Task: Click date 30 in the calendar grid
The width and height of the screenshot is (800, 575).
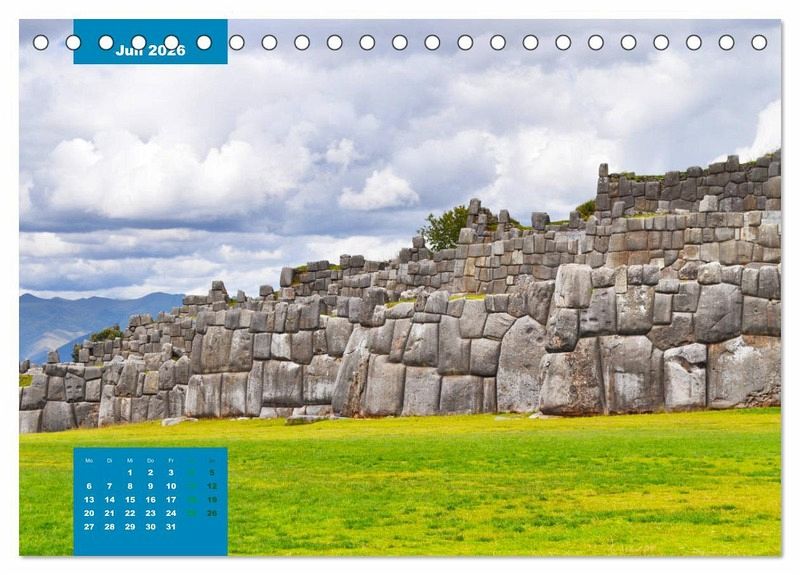Action: [x=151, y=527]
